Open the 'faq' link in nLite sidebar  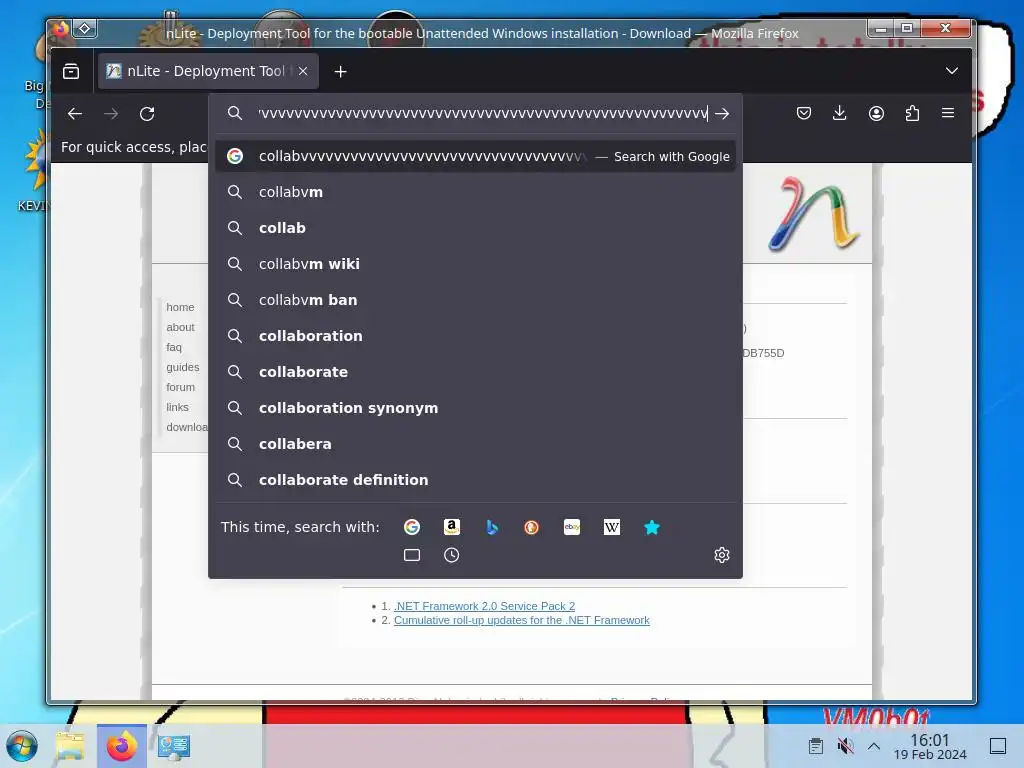point(174,347)
